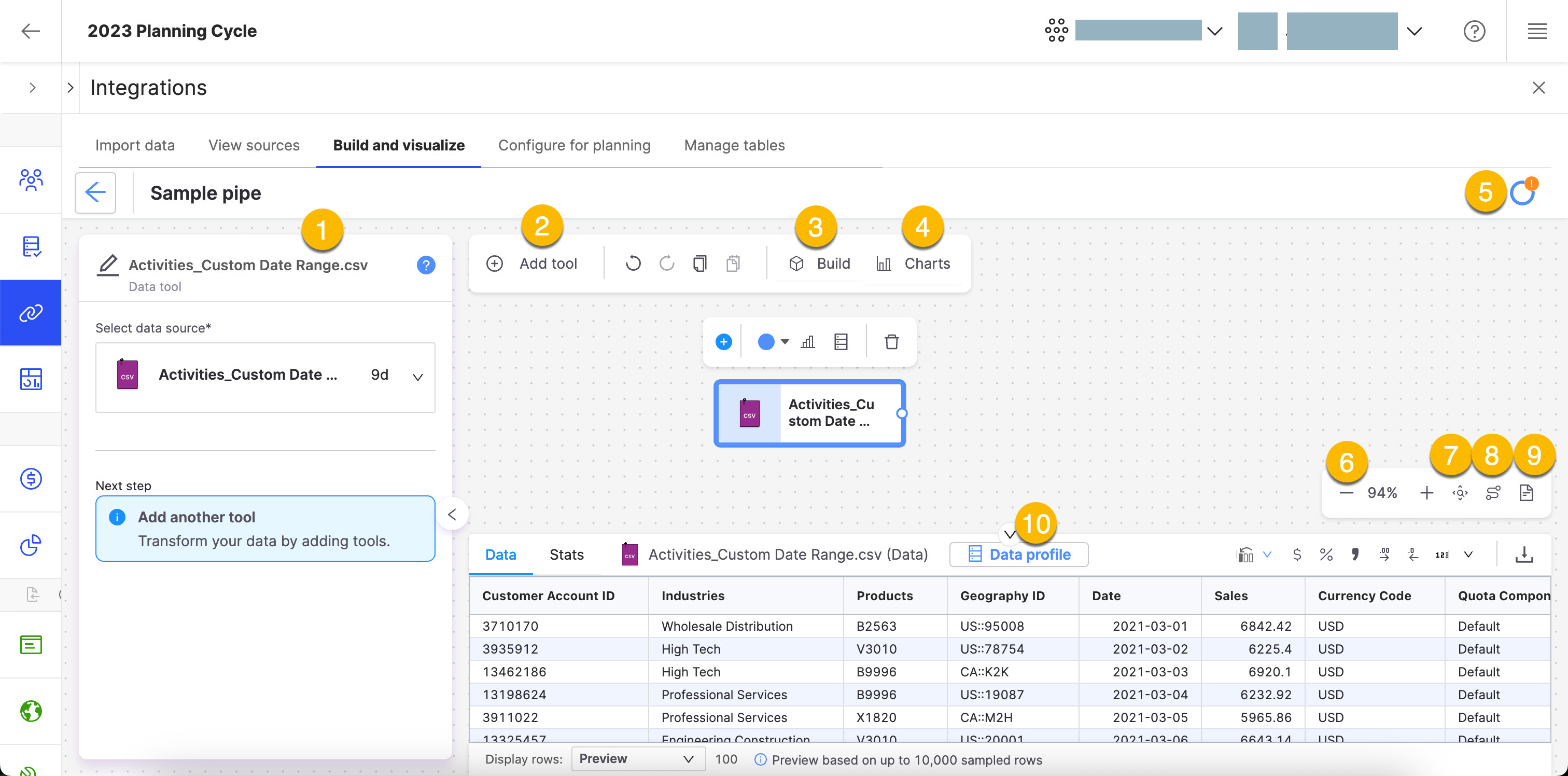
Task: Open the Stats tab in preview
Action: (x=566, y=555)
